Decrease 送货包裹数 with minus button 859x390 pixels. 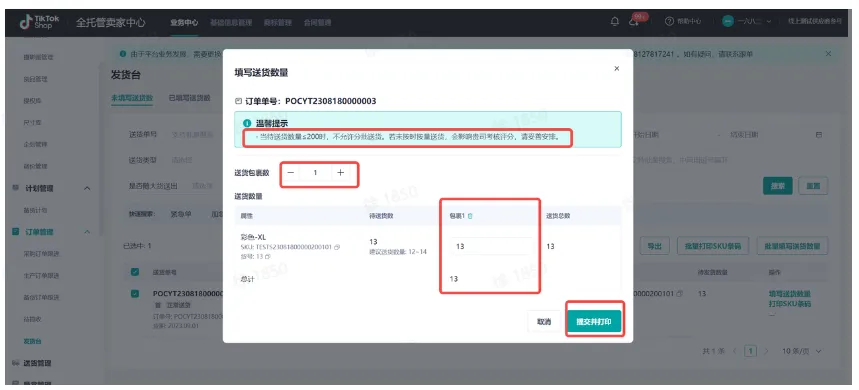(290, 173)
